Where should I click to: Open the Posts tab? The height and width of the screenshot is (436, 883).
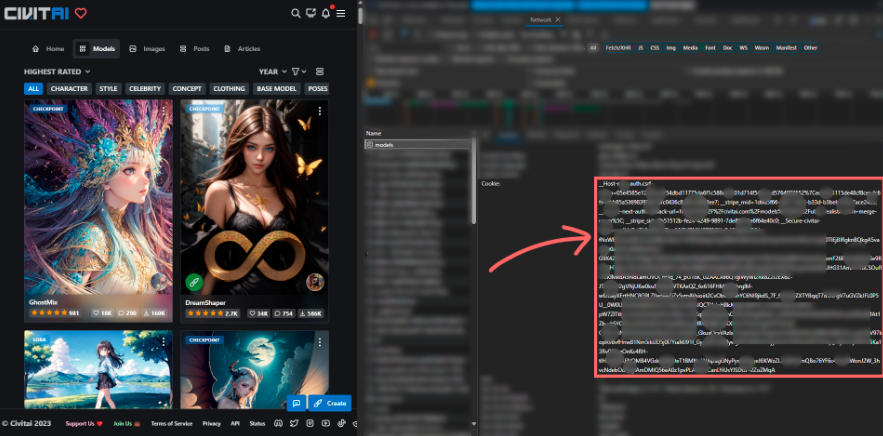coord(194,49)
